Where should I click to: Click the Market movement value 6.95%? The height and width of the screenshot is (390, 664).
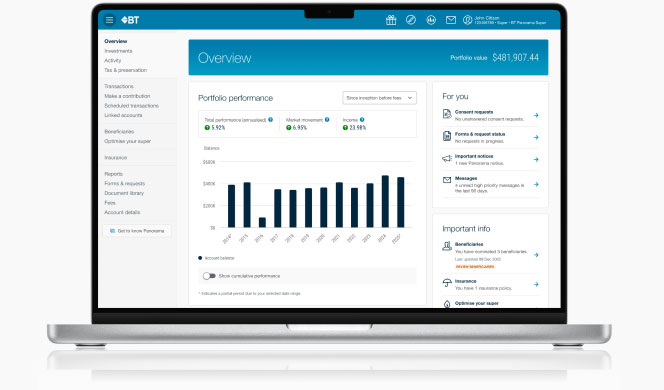tap(300, 127)
